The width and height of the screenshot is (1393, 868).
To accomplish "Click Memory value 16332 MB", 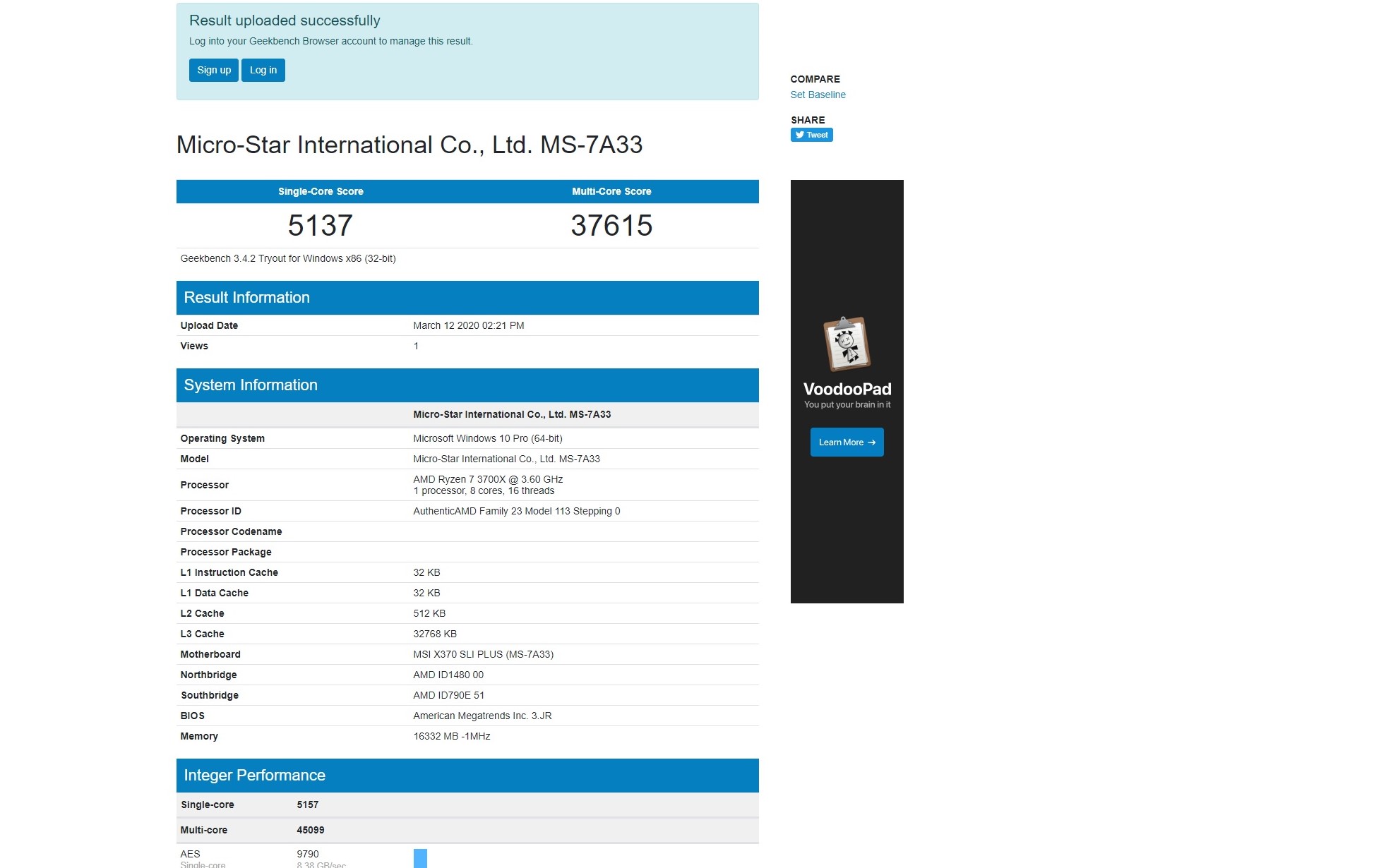I will 452,736.
